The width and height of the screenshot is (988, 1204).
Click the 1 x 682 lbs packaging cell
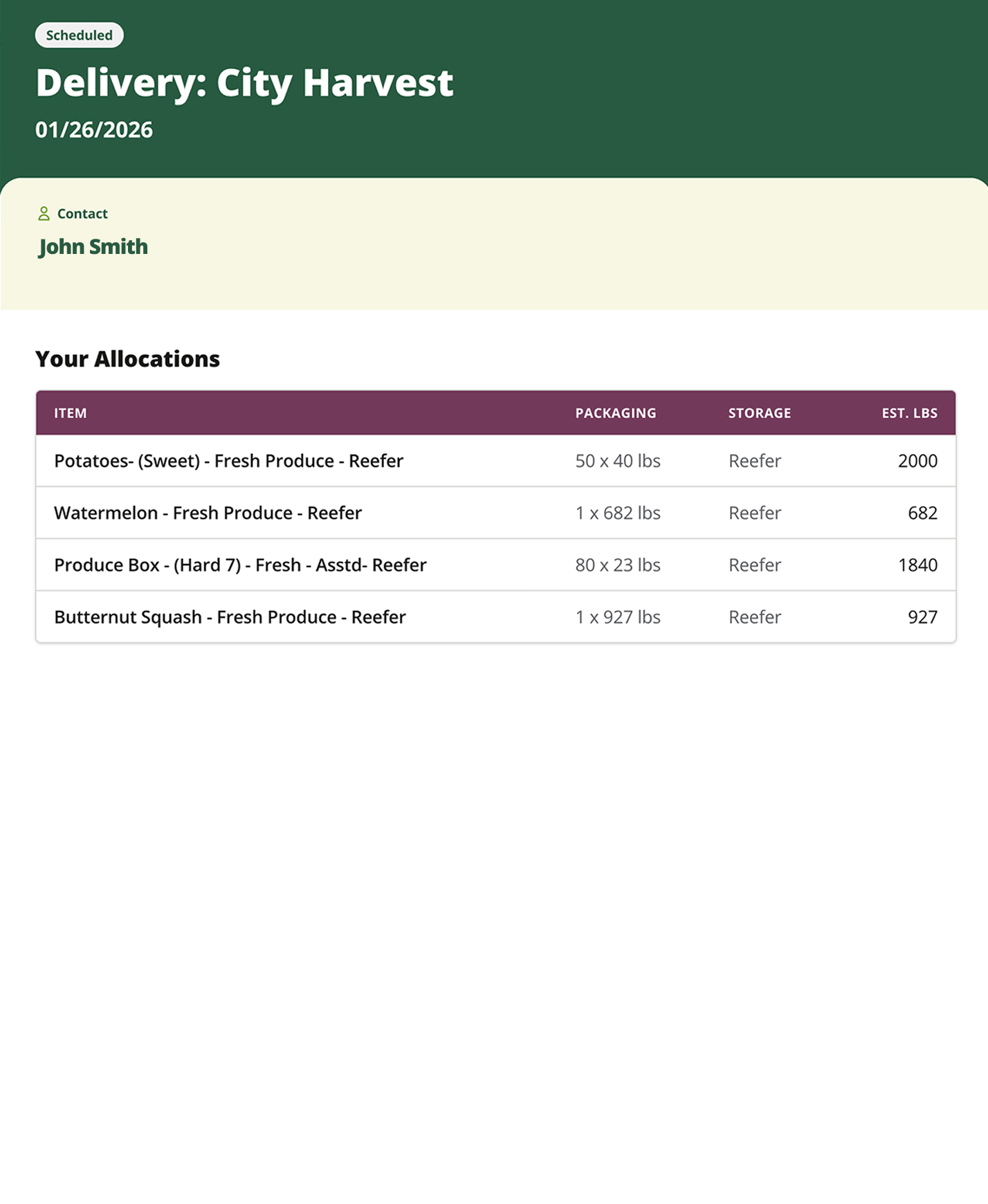(617, 513)
